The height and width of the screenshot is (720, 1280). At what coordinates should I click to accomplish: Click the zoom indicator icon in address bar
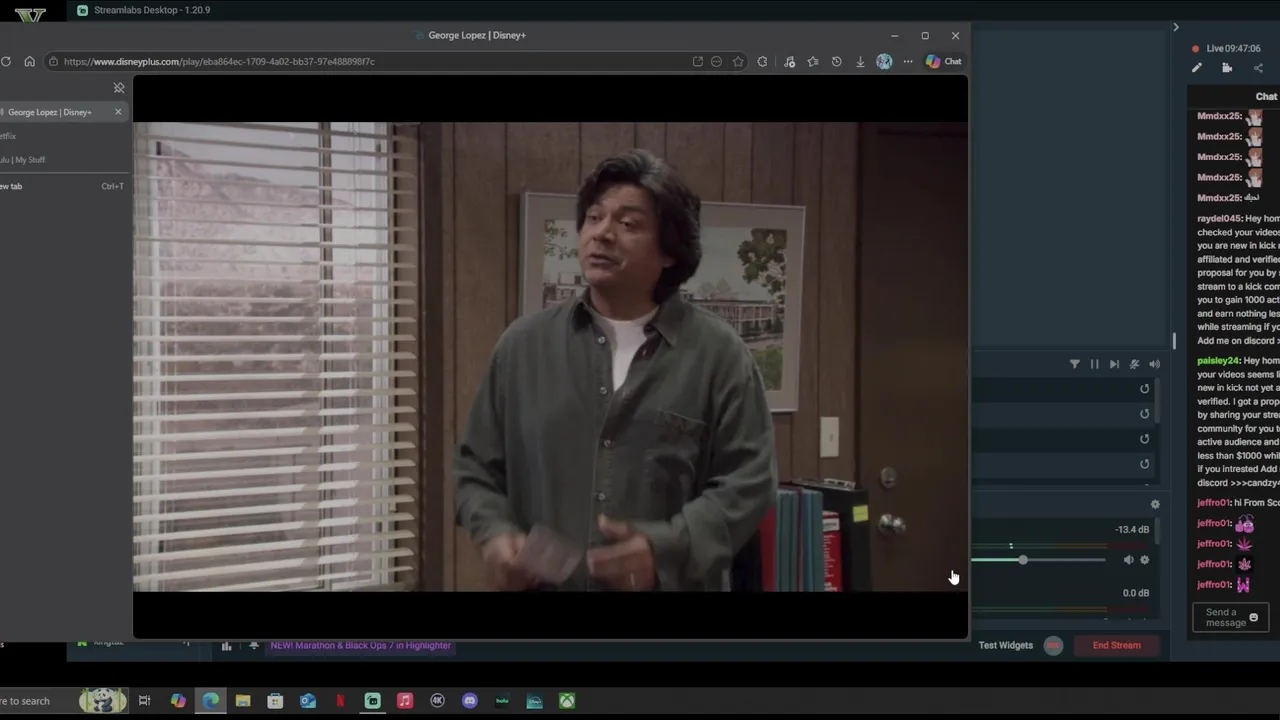[716, 62]
